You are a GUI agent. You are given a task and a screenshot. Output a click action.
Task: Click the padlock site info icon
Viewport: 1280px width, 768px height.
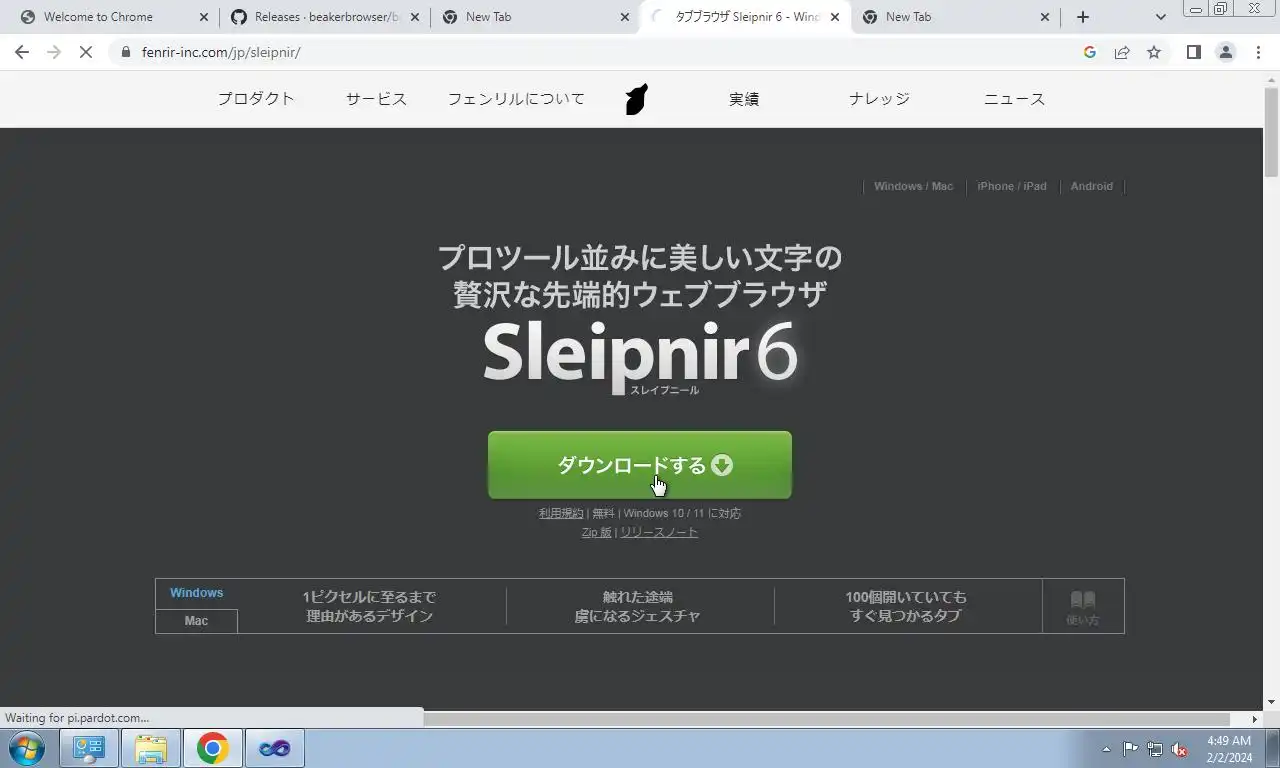125,52
